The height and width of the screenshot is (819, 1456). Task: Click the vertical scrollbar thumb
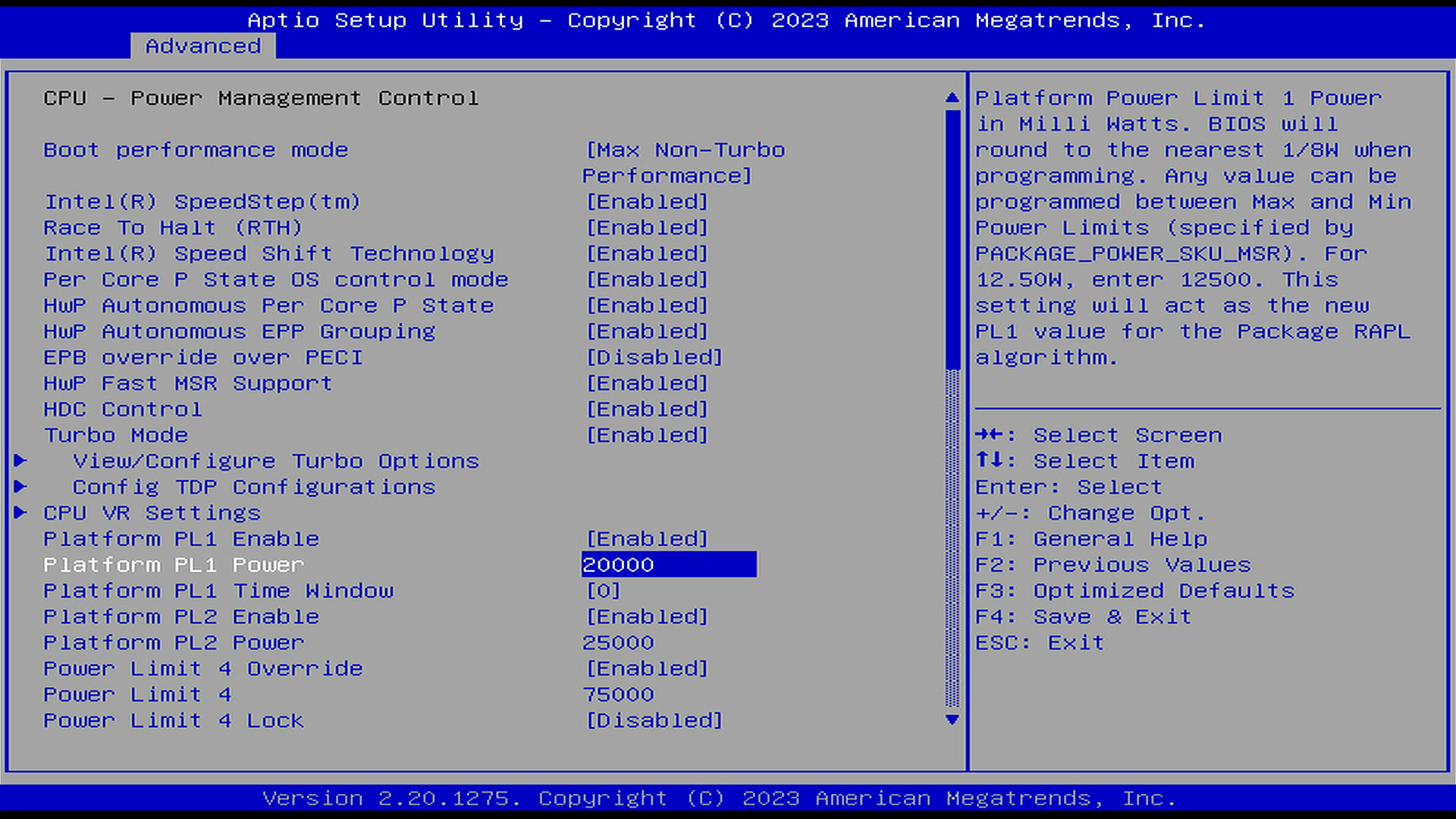[952, 239]
